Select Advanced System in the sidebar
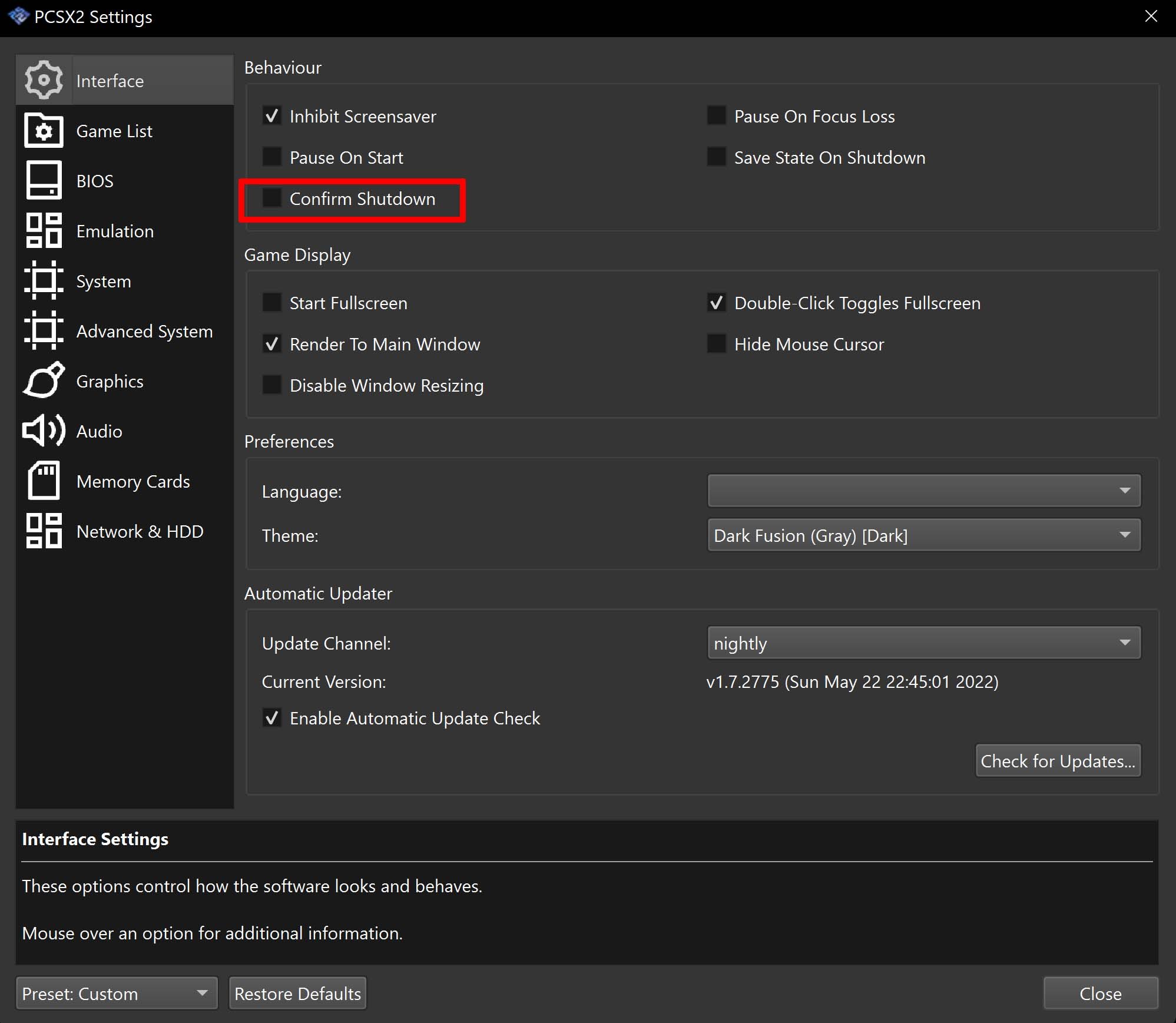Image resolution: width=1176 pixels, height=1023 pixels. pos(125,330)
